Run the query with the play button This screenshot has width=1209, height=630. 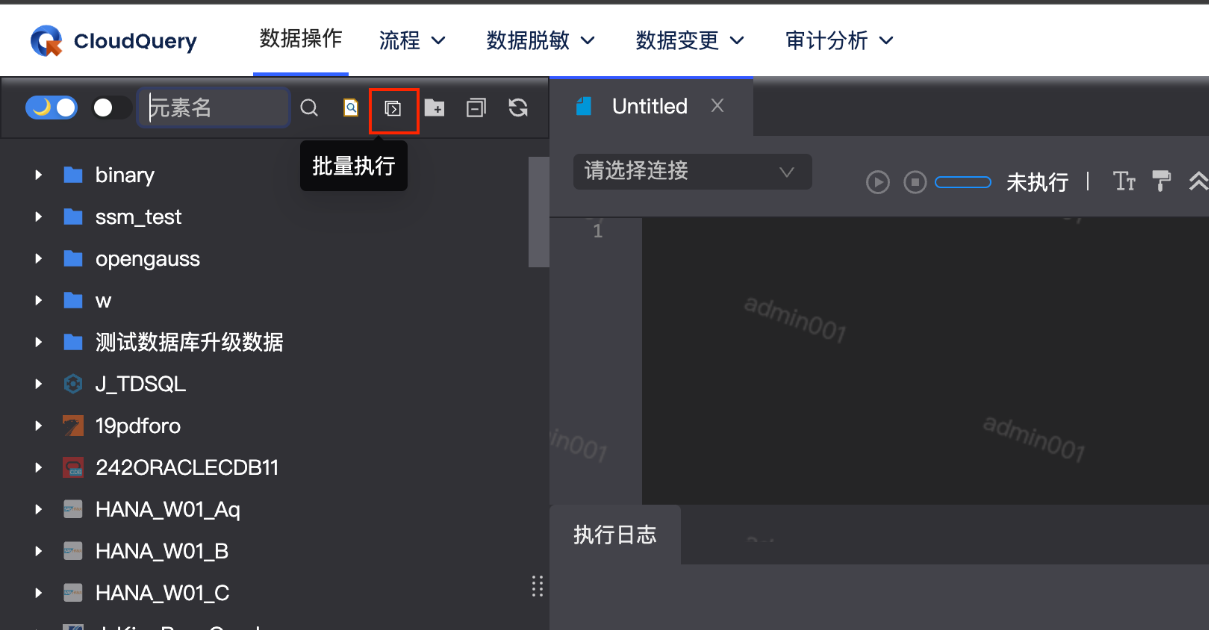[x=878, y=182]
